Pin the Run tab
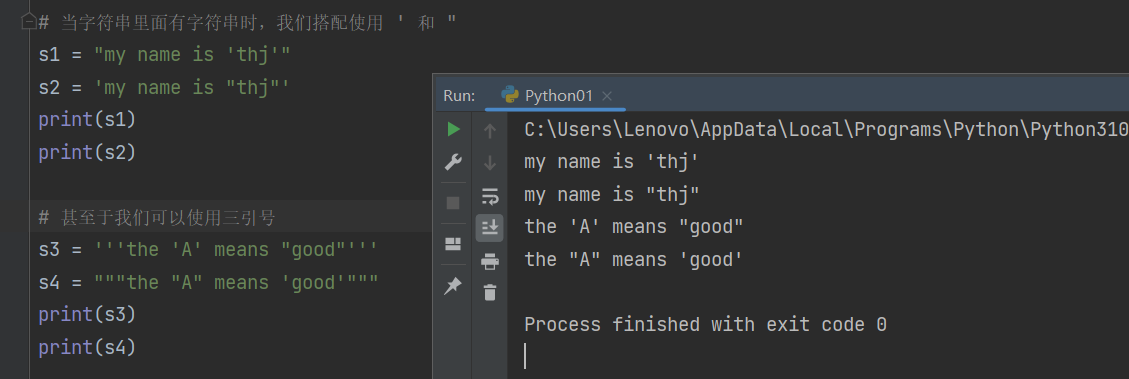 [x=453, y=286]
